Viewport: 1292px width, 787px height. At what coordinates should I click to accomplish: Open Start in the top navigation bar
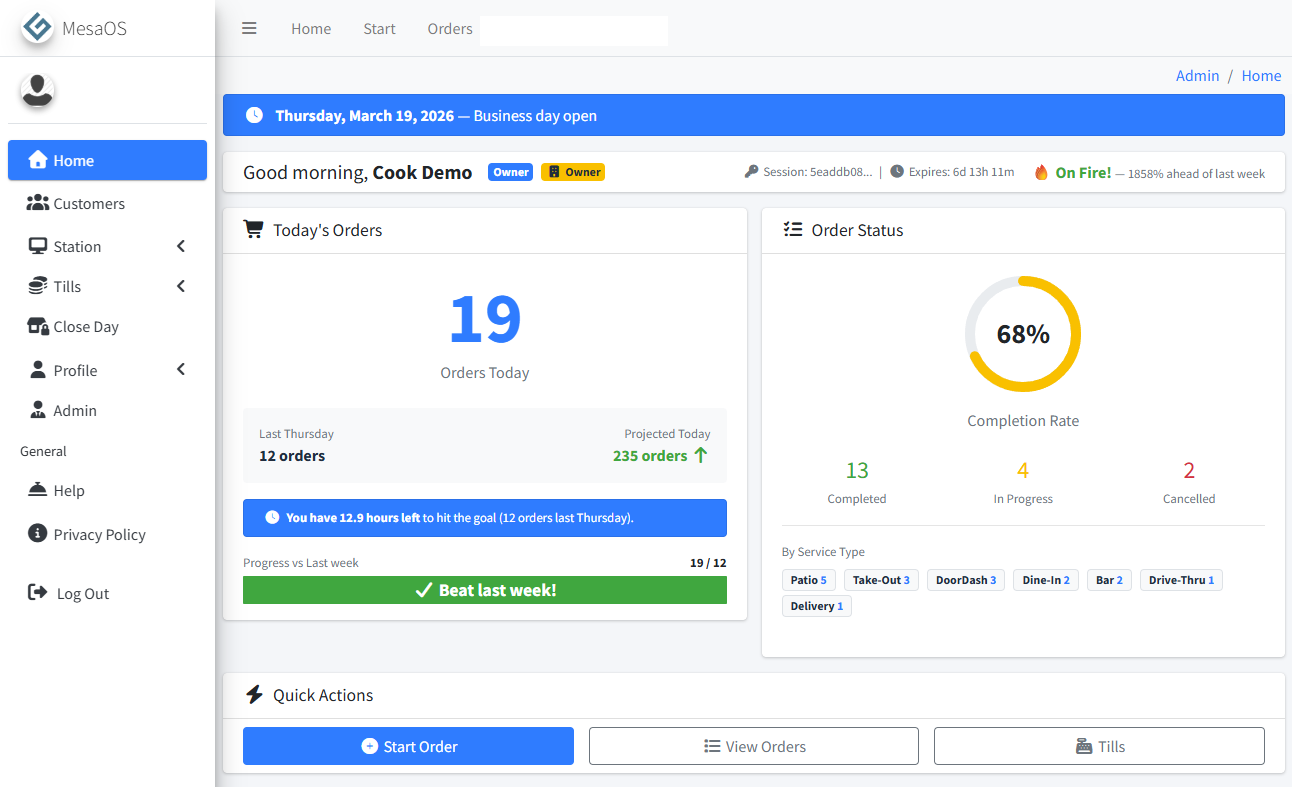pos(379,28)
